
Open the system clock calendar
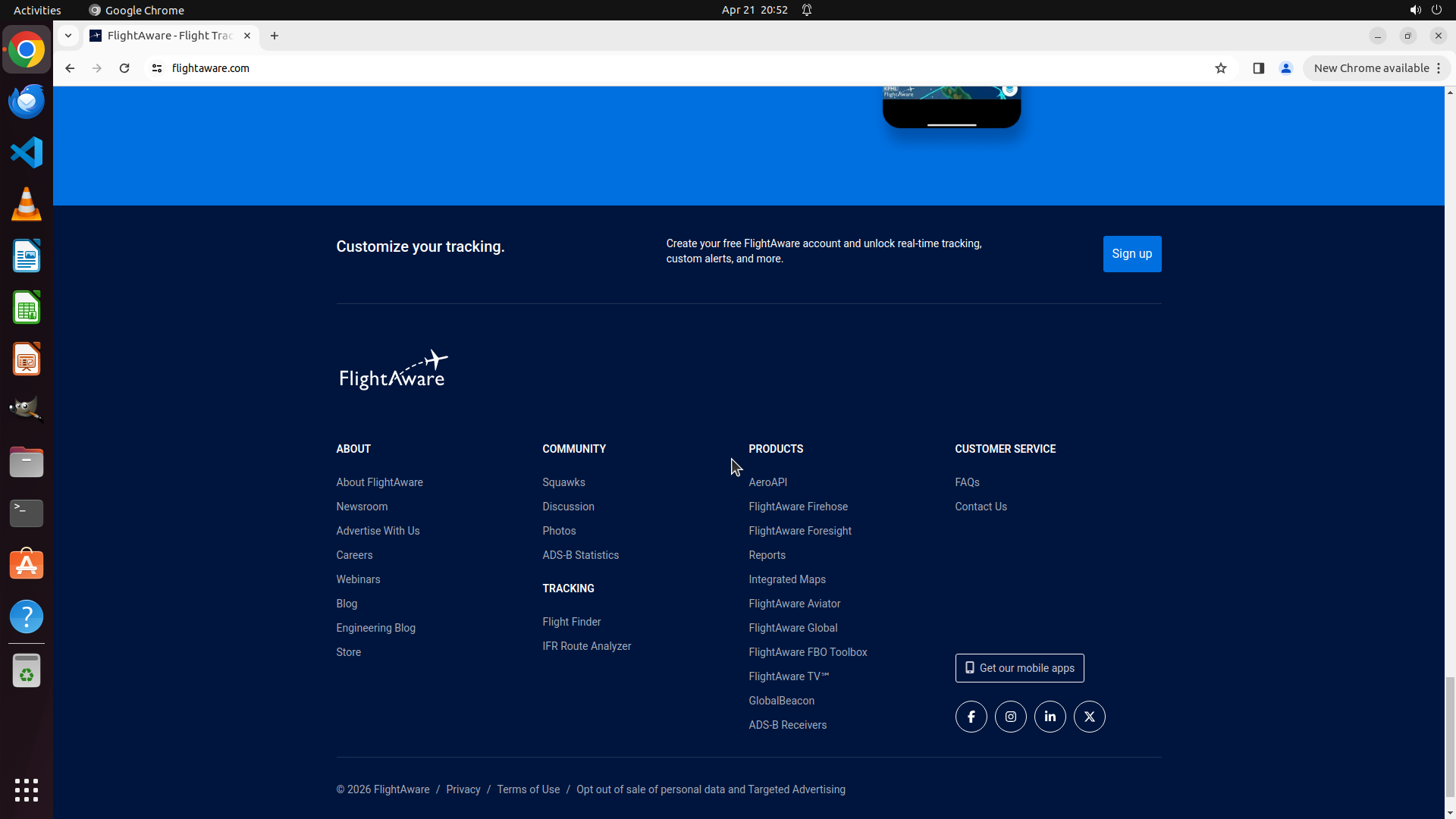(x=754, y=10)
